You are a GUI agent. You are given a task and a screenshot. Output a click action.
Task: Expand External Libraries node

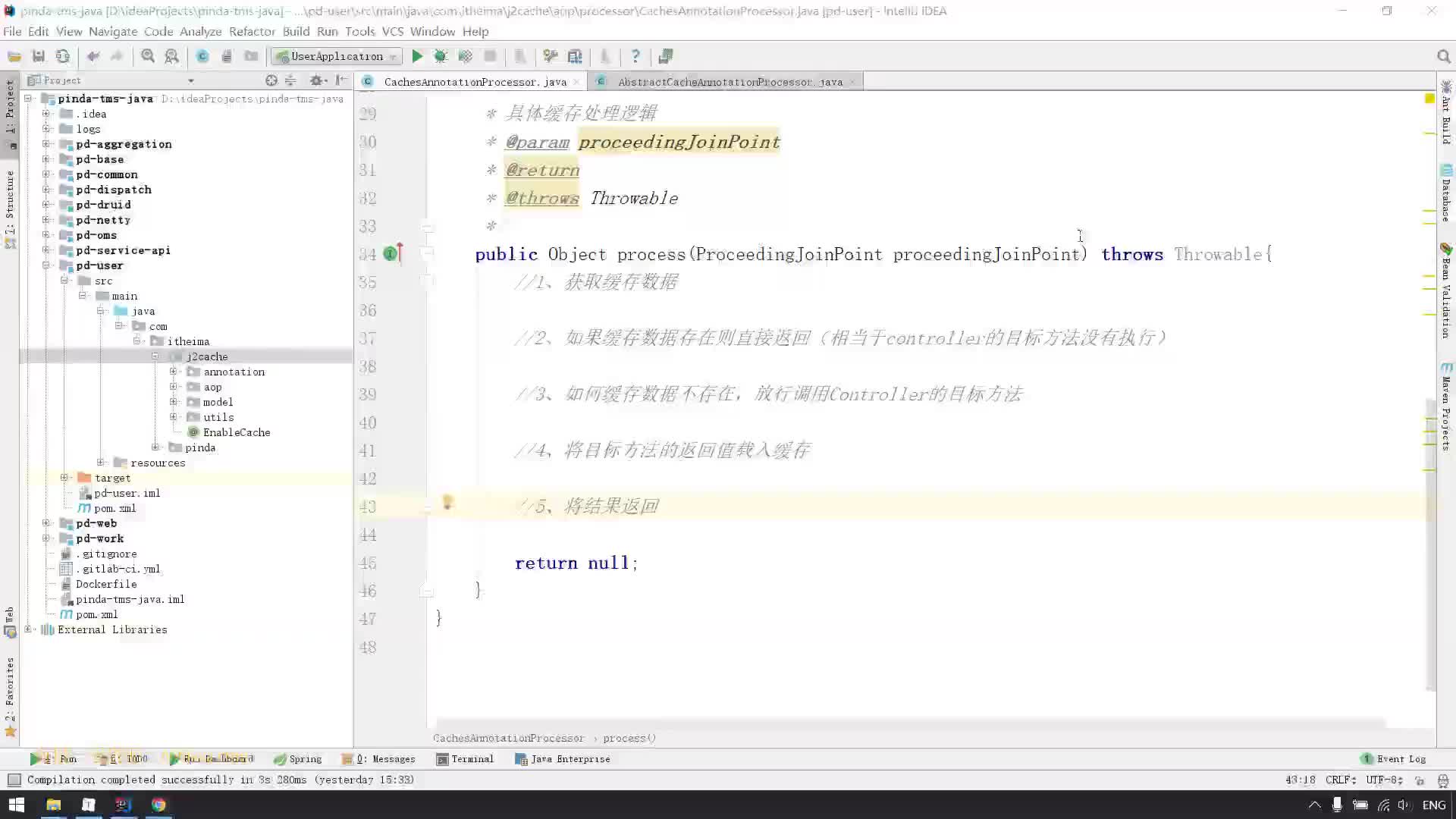[27, 629]
